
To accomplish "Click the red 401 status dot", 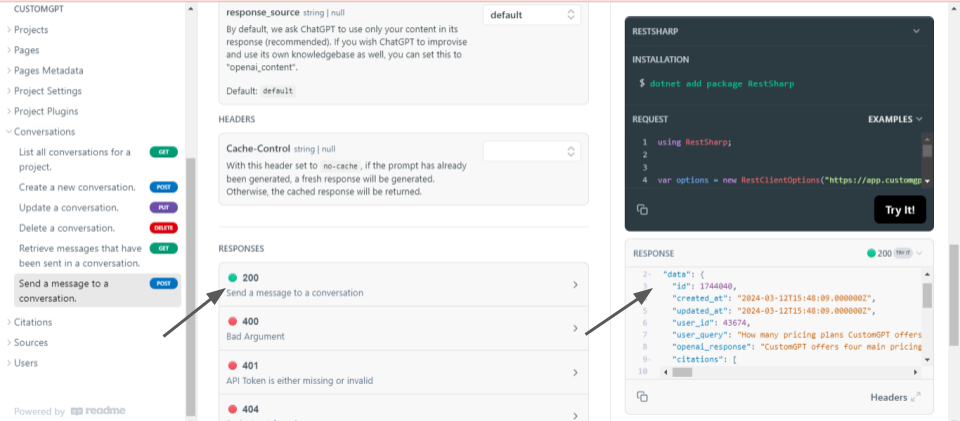I will point(232,365).
